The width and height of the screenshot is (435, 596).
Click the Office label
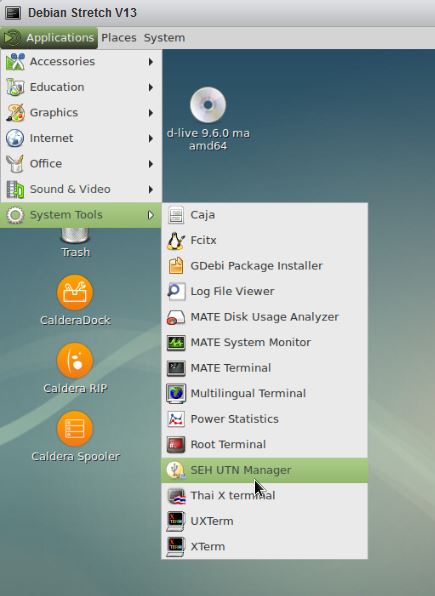click(46, 163)
